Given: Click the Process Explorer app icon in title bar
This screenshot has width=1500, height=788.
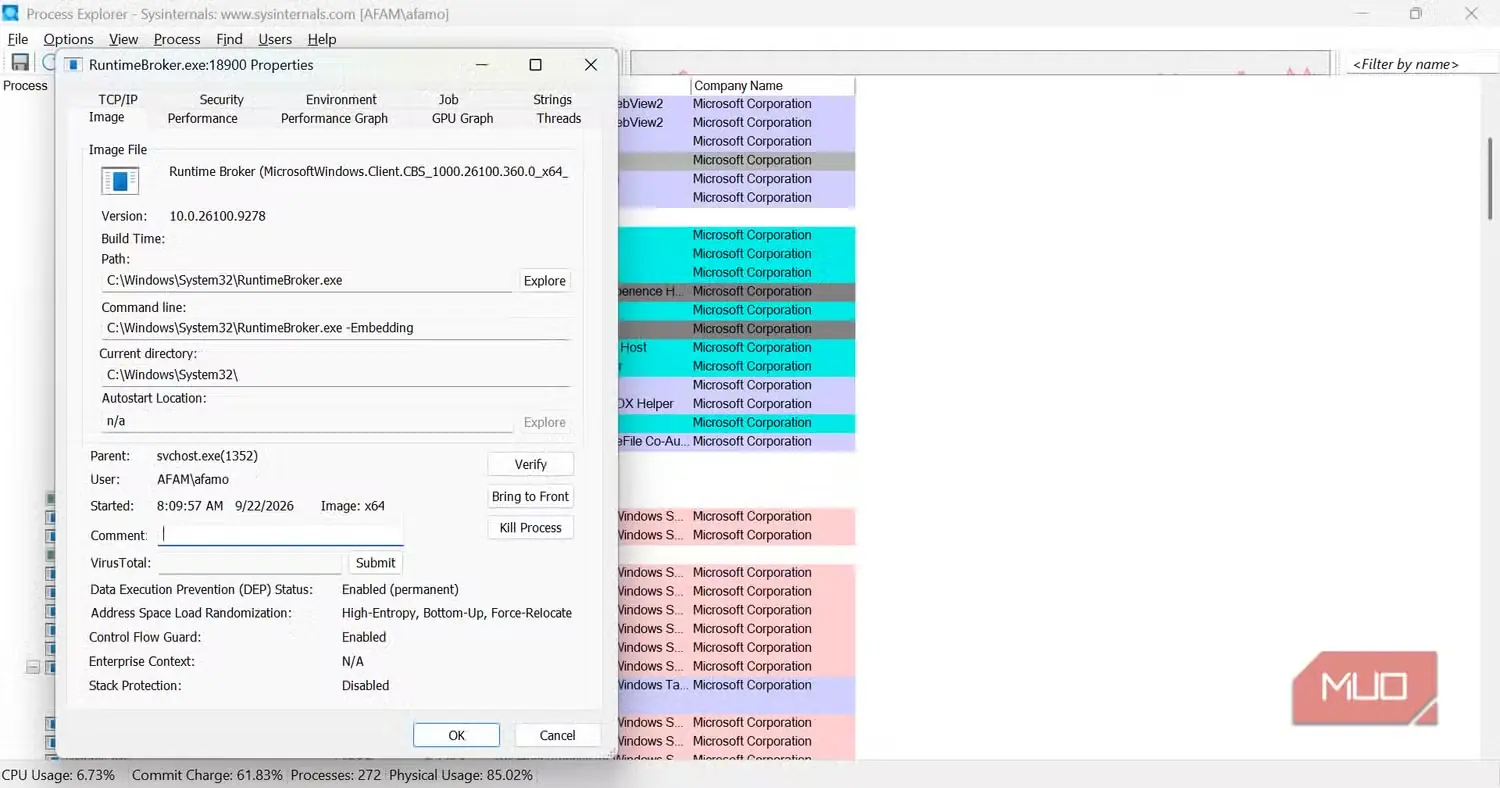Looking at the screenshot, I should 11,13.
